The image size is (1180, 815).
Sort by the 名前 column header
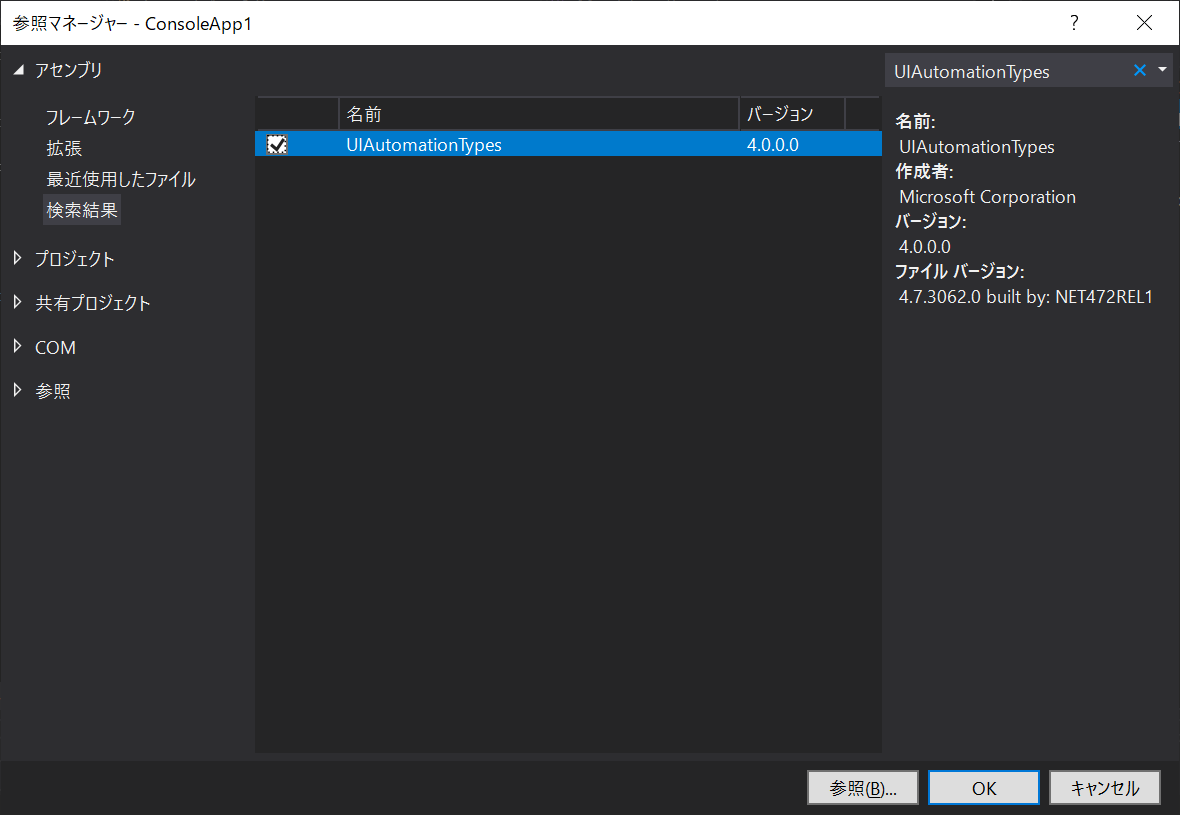point(538,114)
